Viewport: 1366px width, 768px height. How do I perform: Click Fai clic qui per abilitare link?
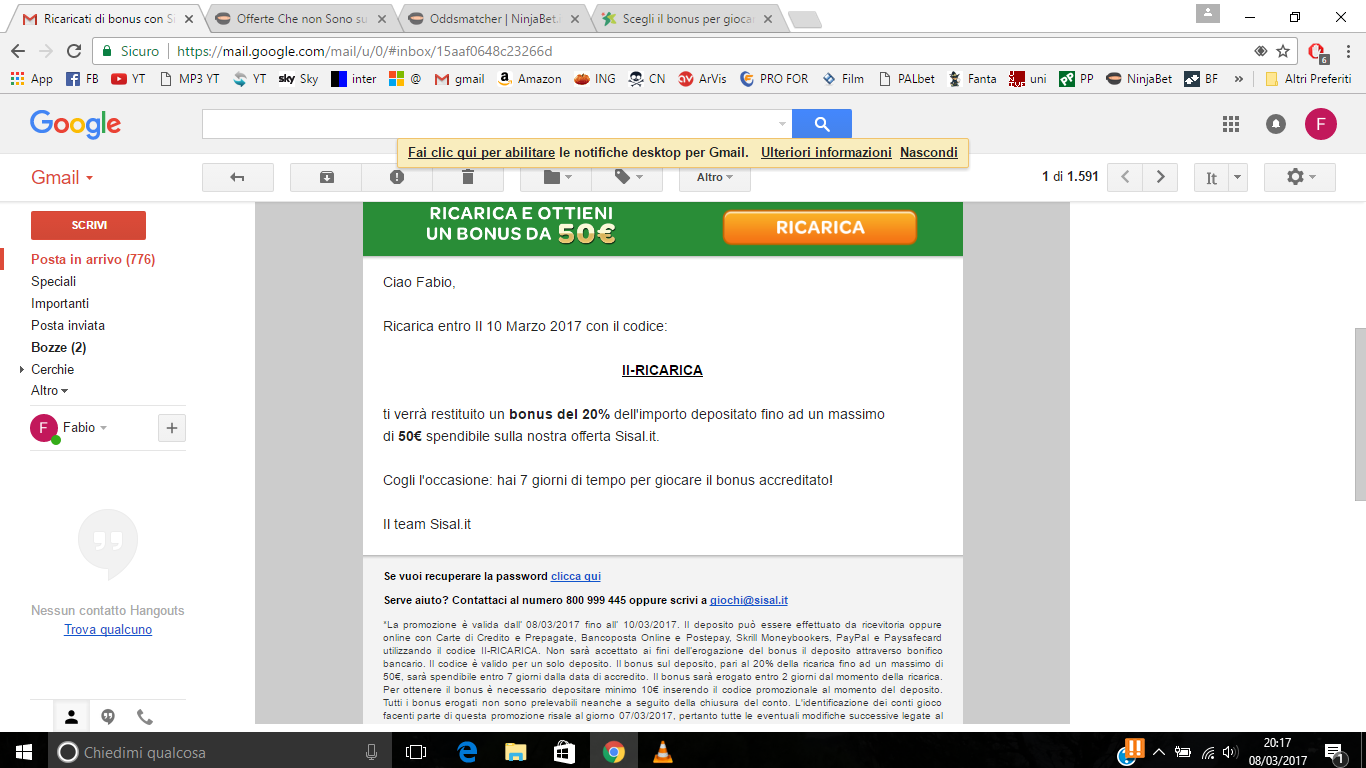pyautogui.click(x=482, y=153)
